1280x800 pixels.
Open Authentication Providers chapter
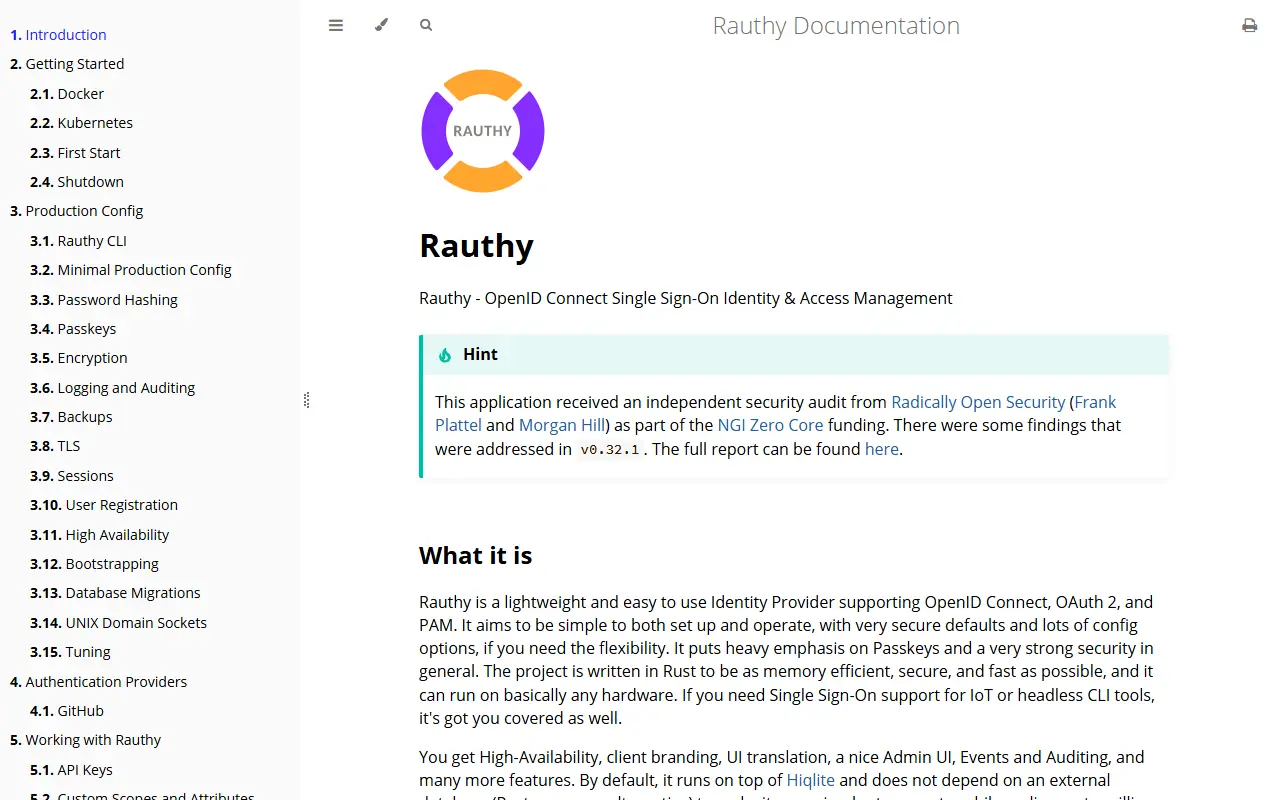click(x=99, y=682)
